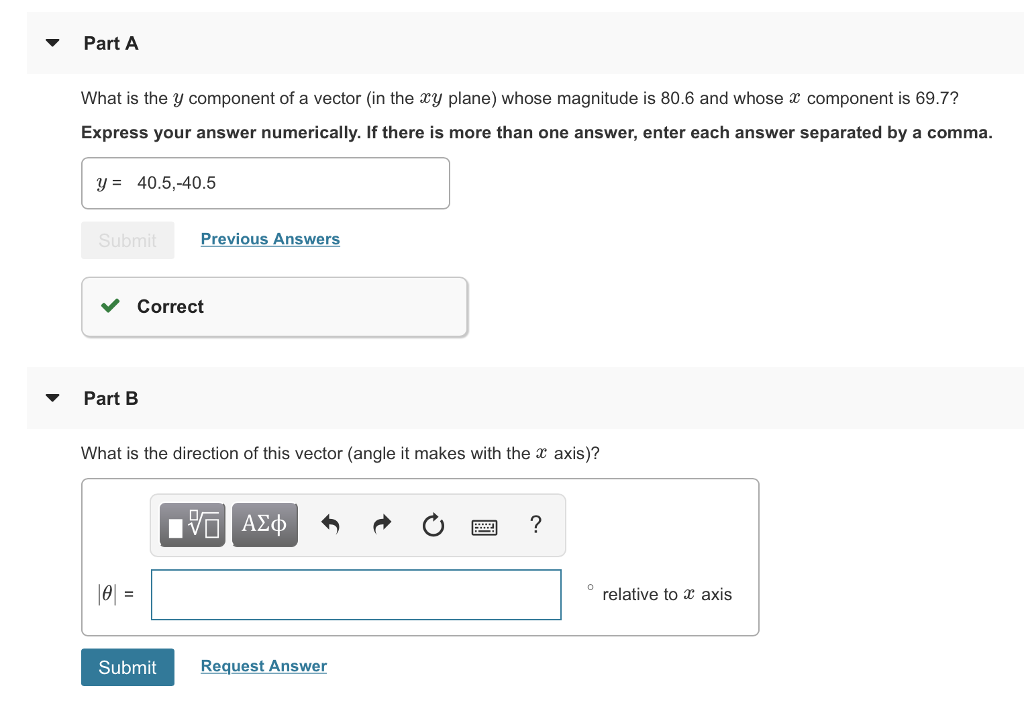Open the Greek symbols ΑΣφ palette
Screen dimensions: 1024x717
coord(264,524)
